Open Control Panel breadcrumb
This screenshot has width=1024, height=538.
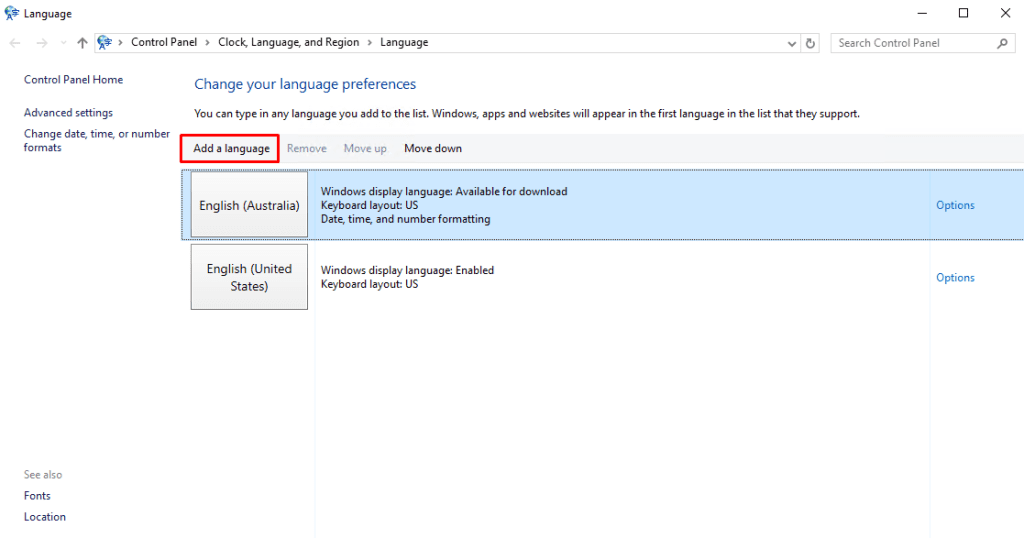[x=164, y=42]
